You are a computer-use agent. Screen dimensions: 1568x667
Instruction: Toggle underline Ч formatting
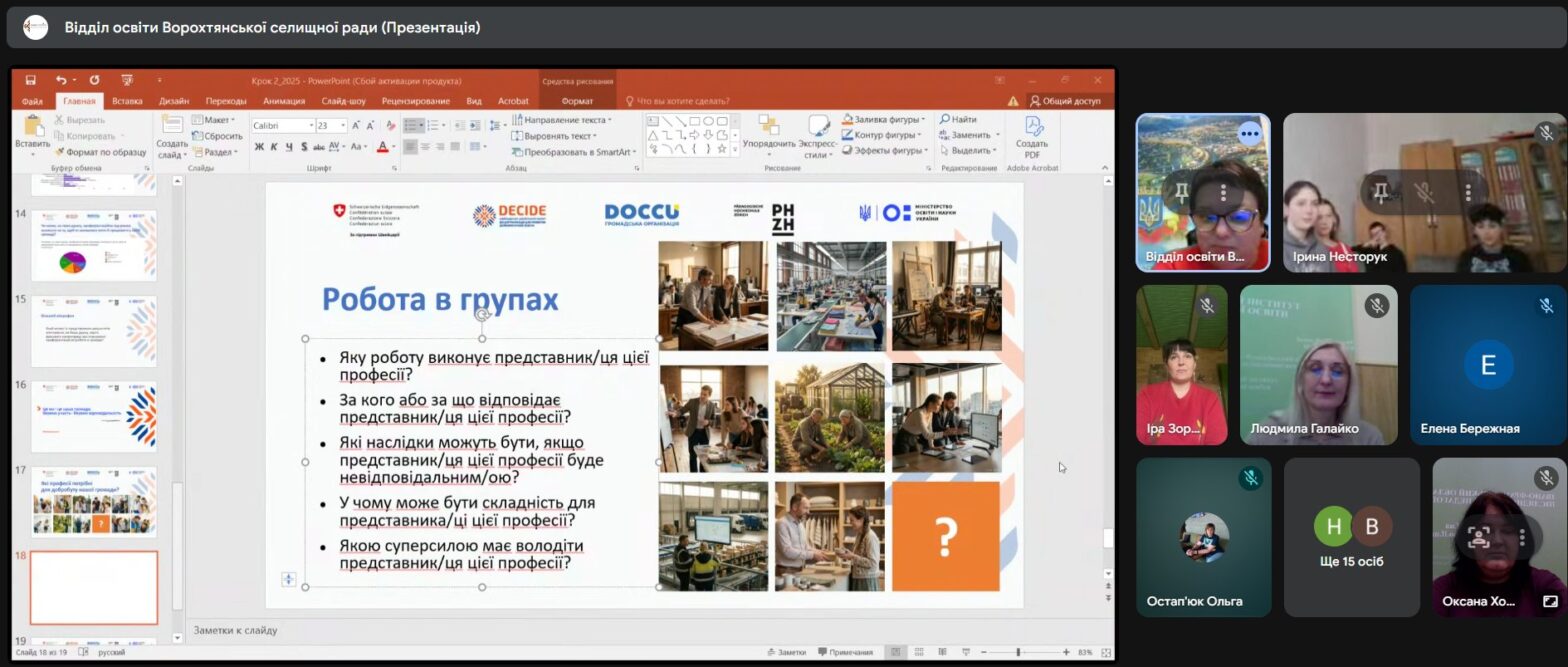[x=289, y=147]
